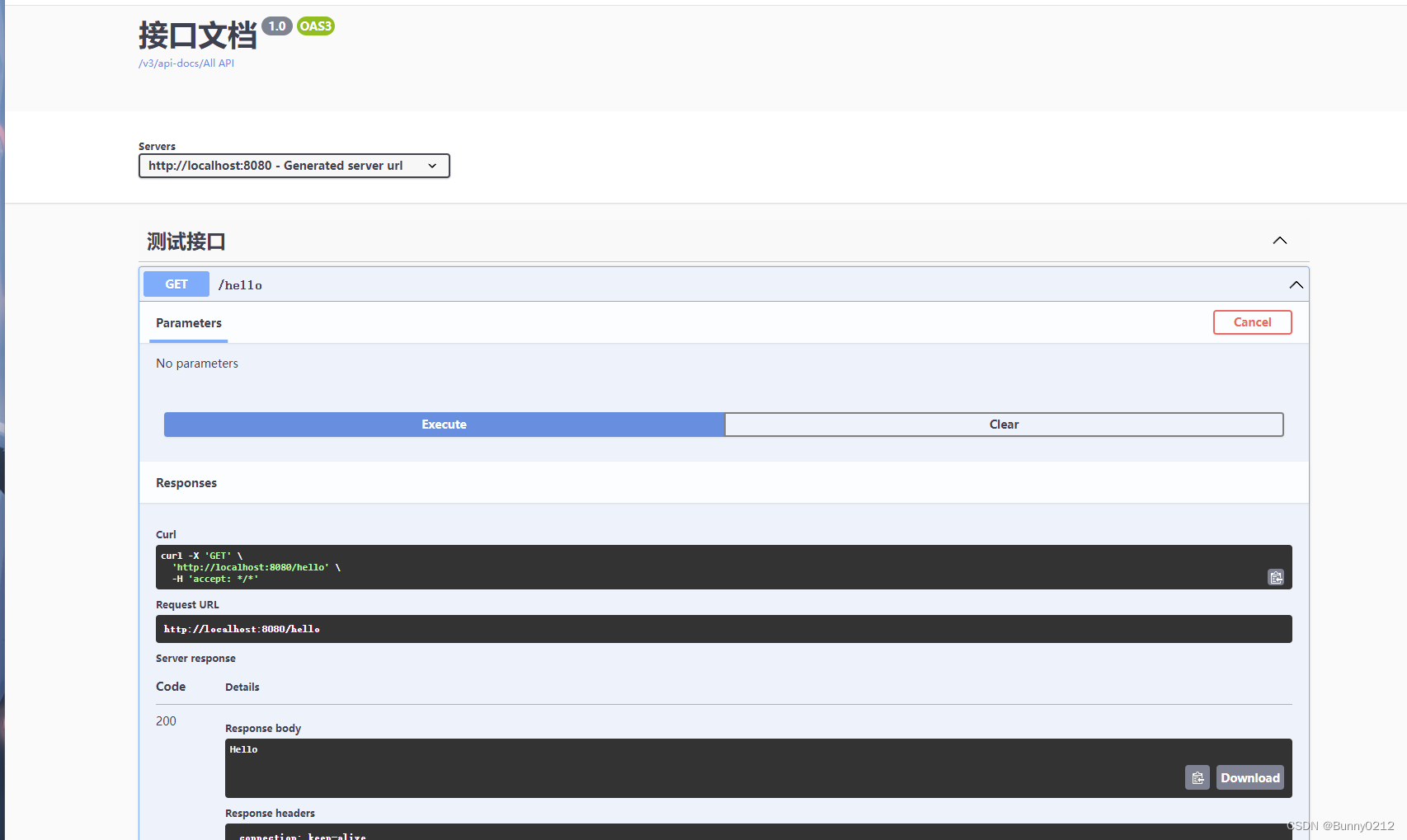
Task: Click the No parameters text
Action: 197,364
